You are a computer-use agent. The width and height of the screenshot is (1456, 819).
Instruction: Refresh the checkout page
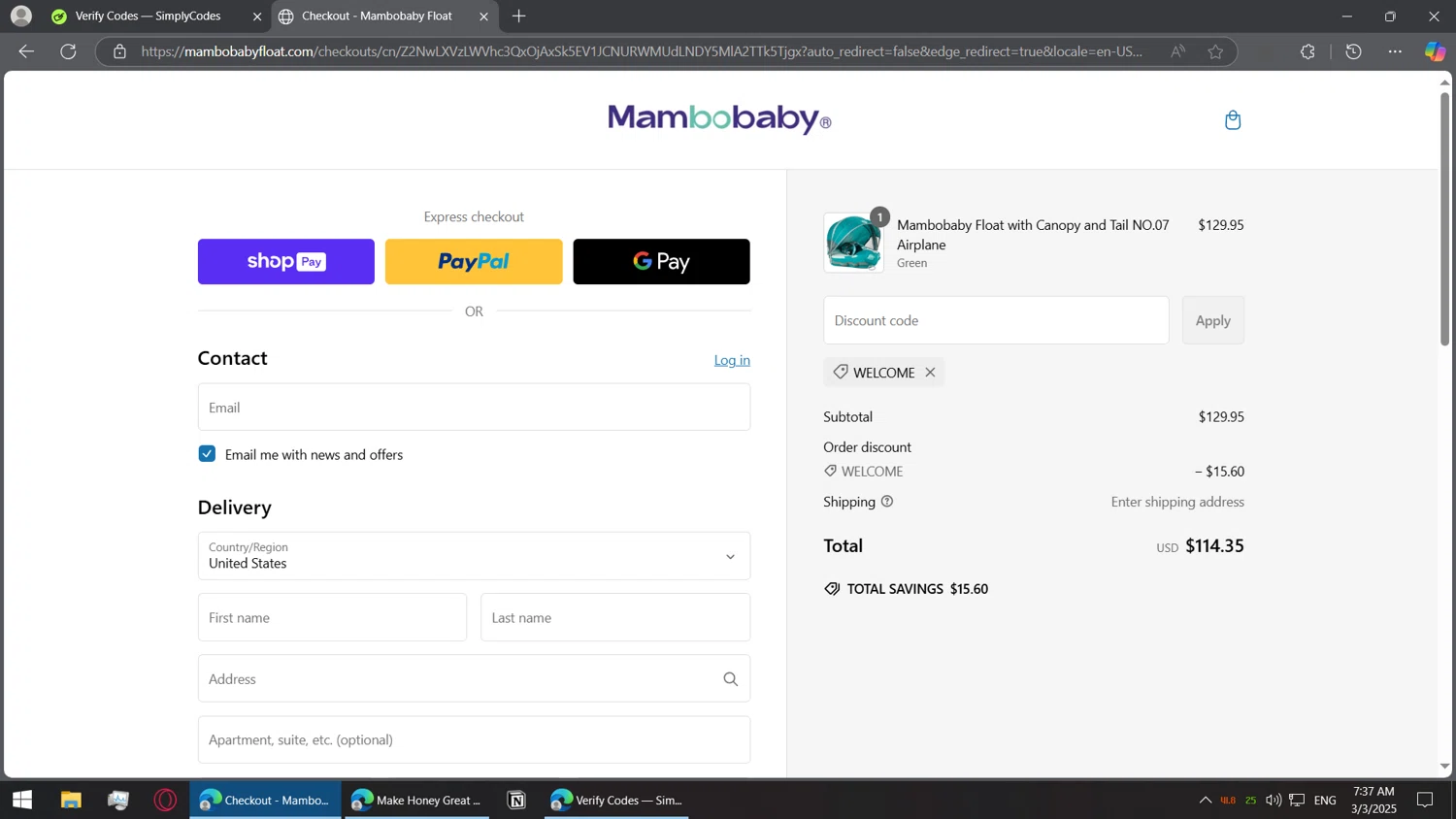click(68, 51)
